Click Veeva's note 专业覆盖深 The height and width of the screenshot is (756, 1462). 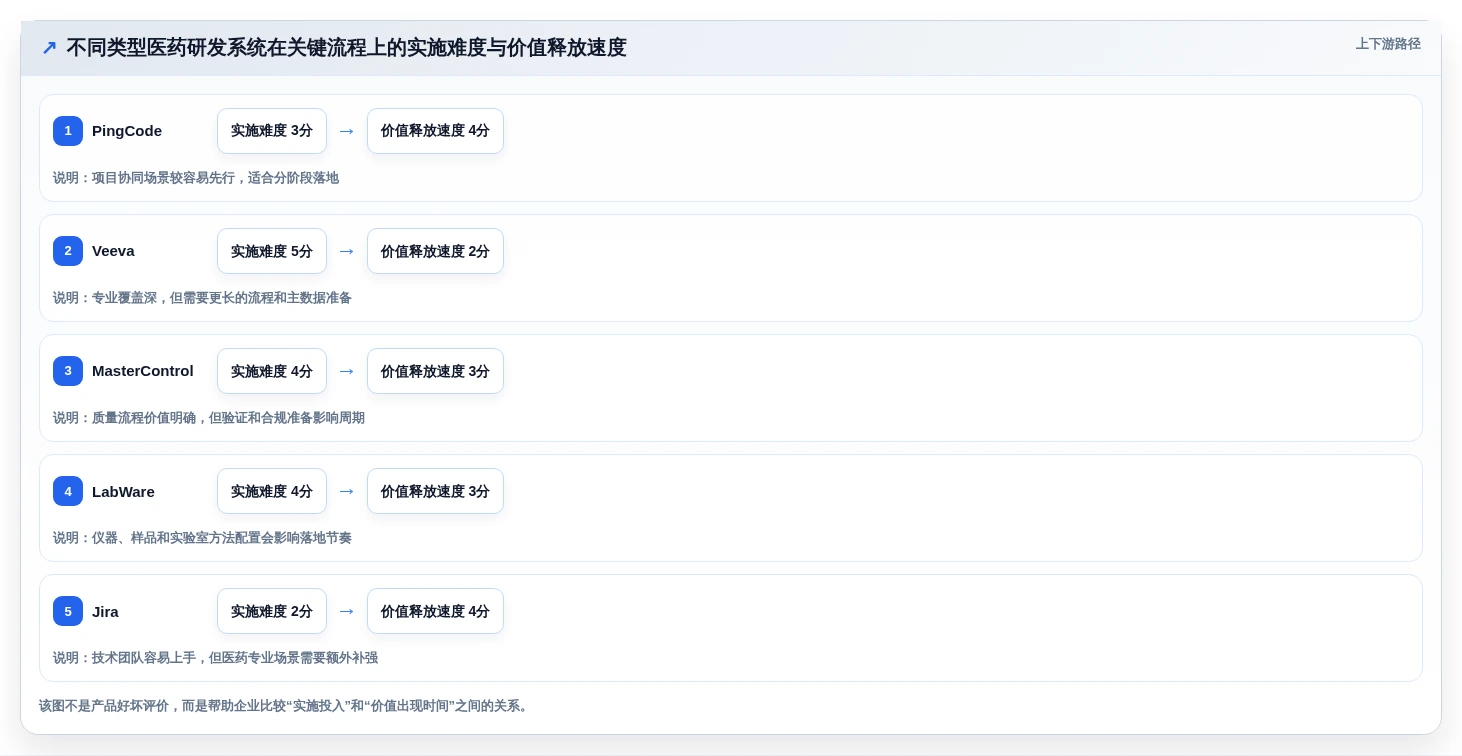[x=202, y=298]
